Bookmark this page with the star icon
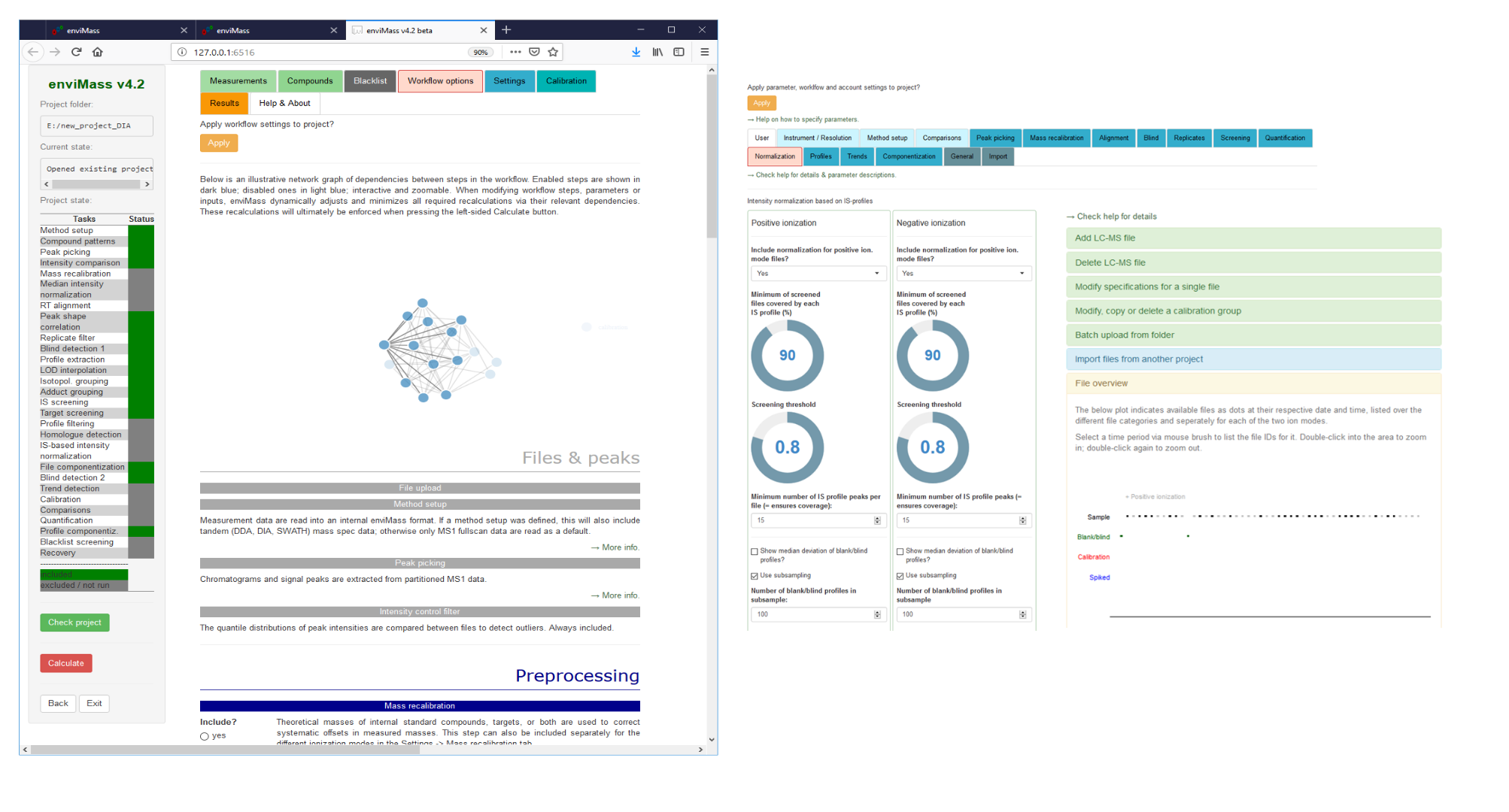 pos(553,52)
